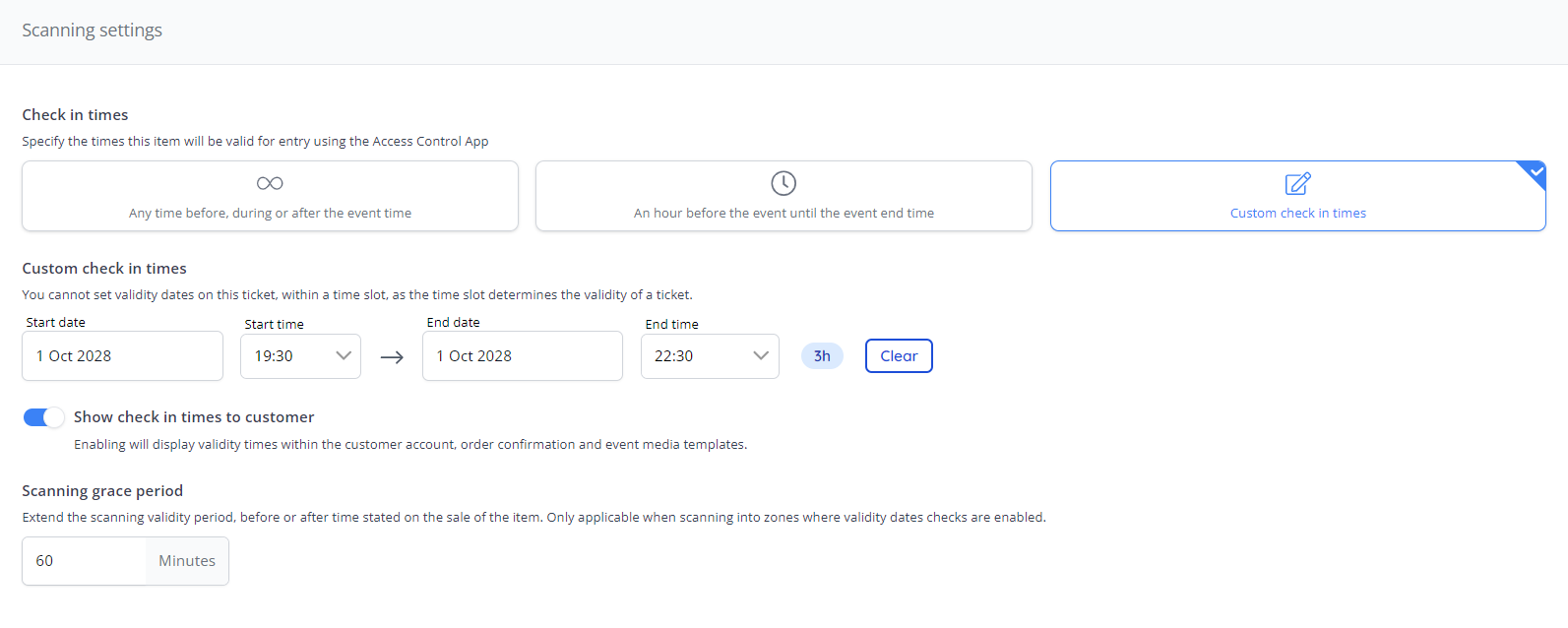Select the 'Custom check in times' label

[x=1297, y=213]
